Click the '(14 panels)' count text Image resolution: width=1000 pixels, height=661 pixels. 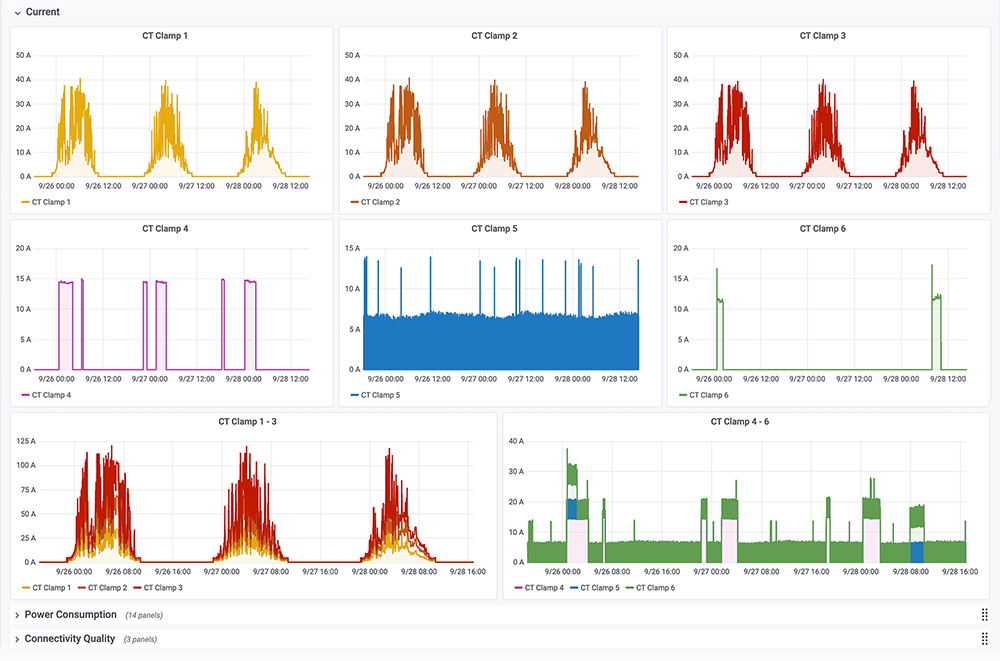[x=144, y=615]
